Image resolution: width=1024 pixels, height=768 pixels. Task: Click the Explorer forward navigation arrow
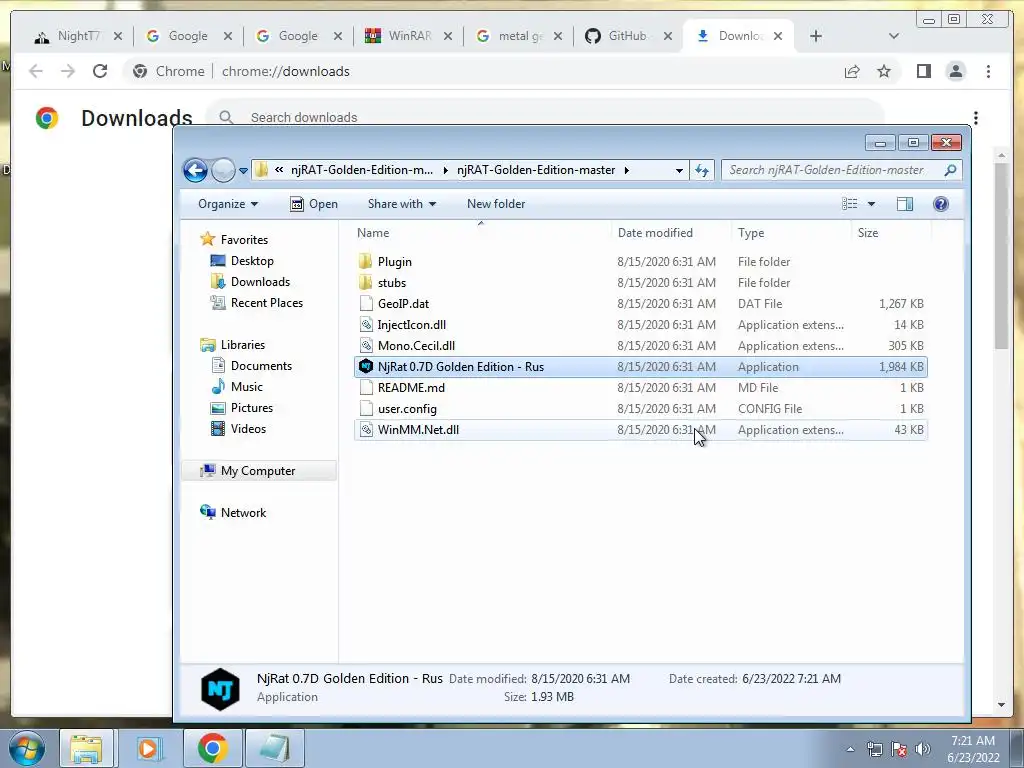(x=223, y=170)
